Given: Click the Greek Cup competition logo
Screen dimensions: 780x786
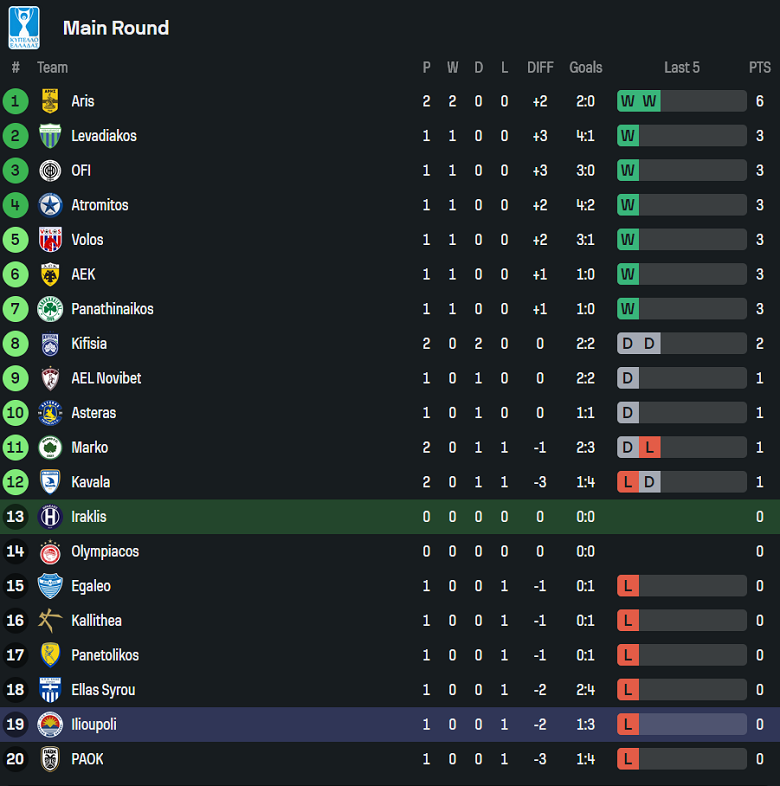Looking at the screenshot, I should 24,27.
